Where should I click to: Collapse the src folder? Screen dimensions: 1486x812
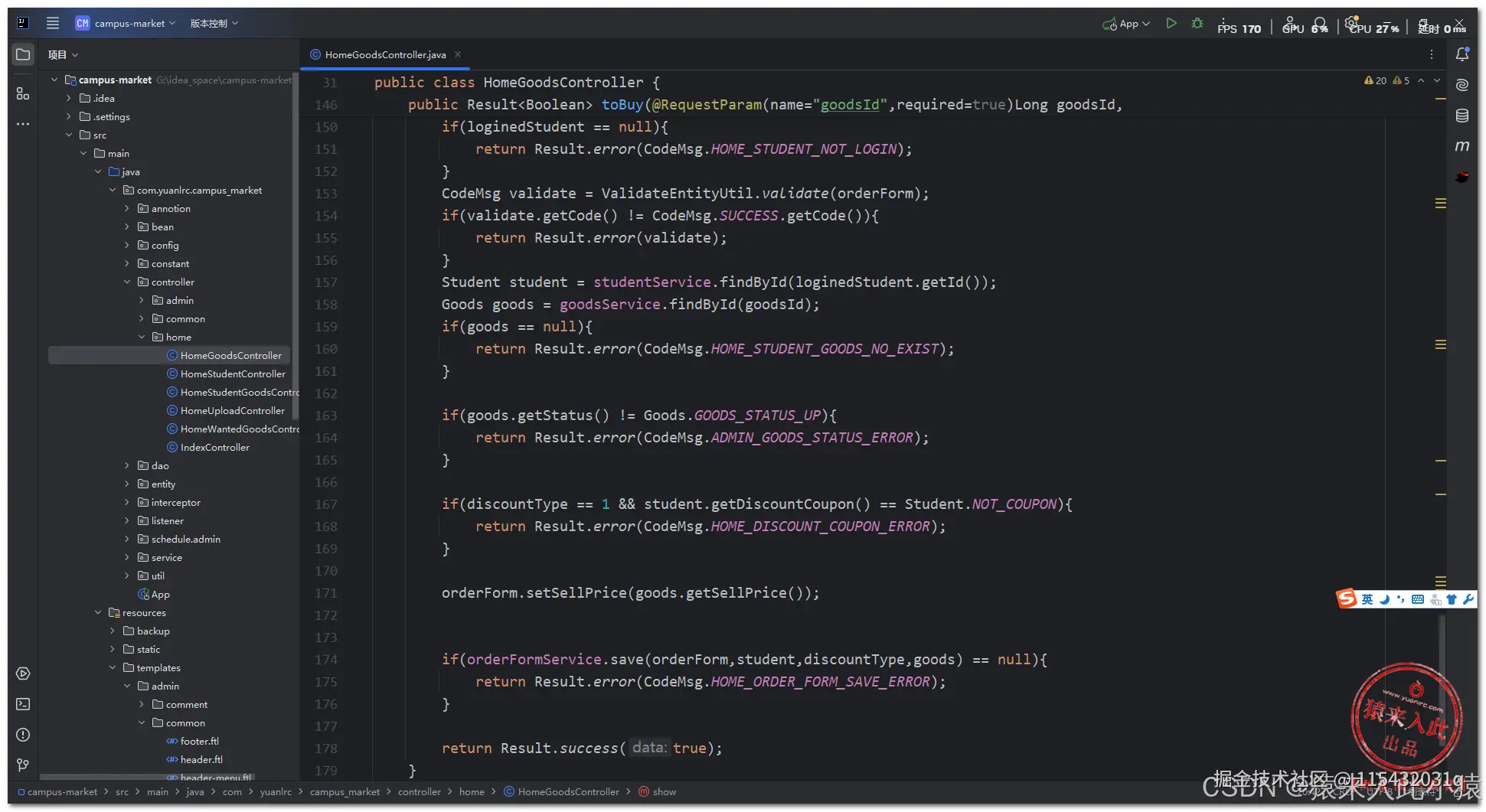(69, 135)
